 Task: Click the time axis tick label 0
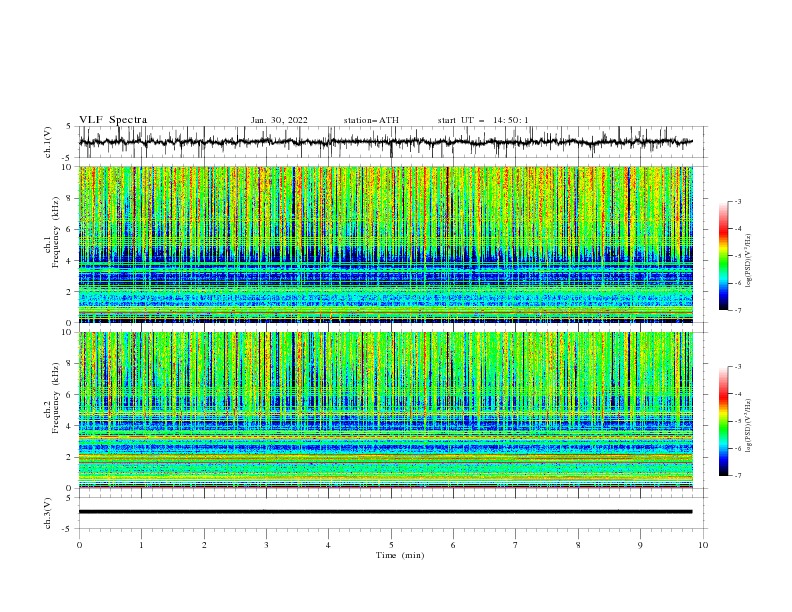pos(79,545)
